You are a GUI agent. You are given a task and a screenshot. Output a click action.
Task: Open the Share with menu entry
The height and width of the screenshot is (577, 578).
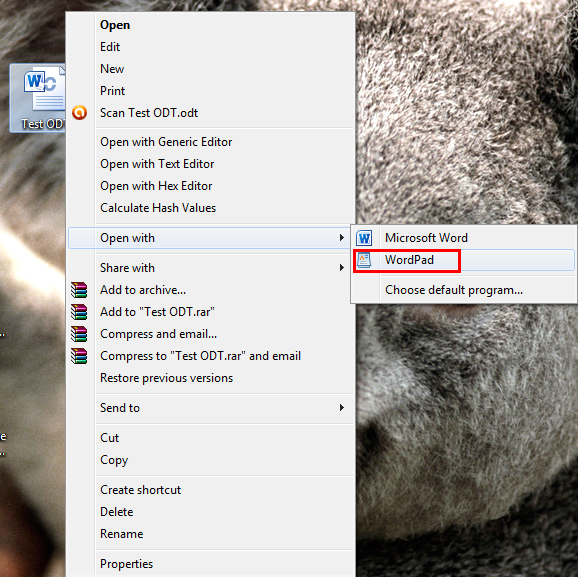(x=211, y=268)
